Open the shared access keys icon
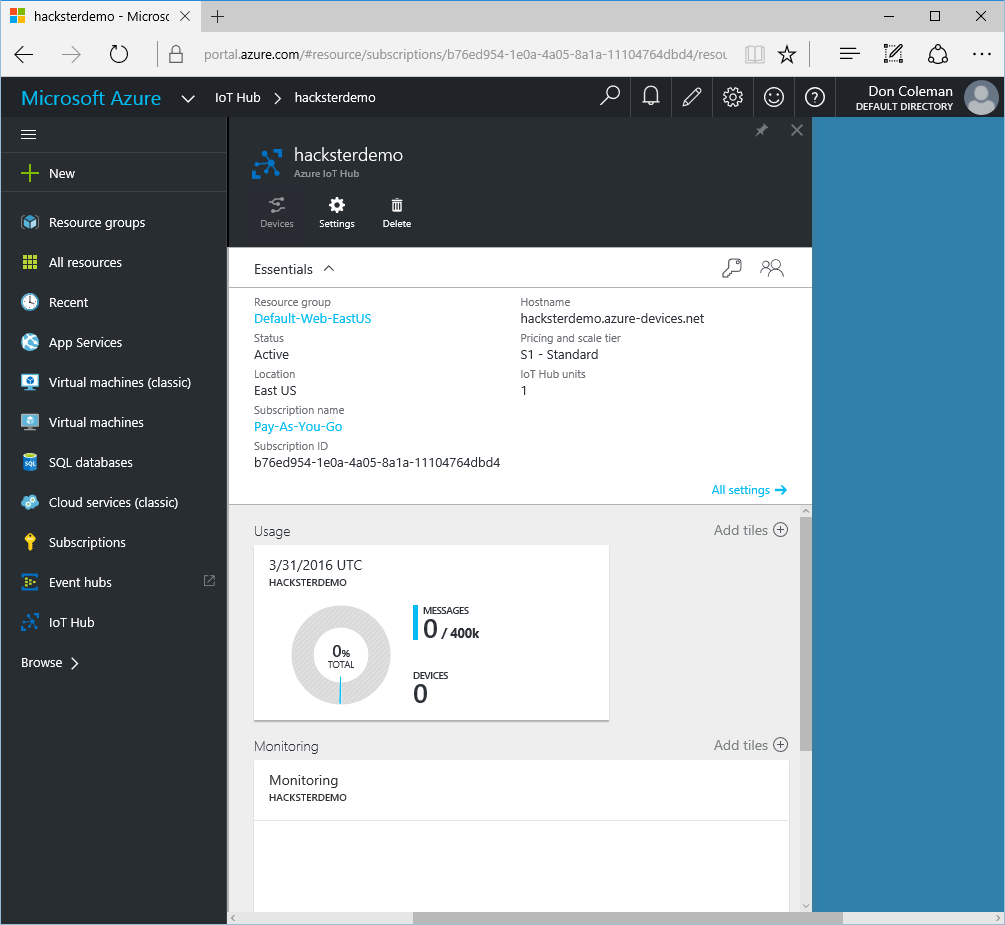Screen dimensions: 1005x925 tap(731, 268)
